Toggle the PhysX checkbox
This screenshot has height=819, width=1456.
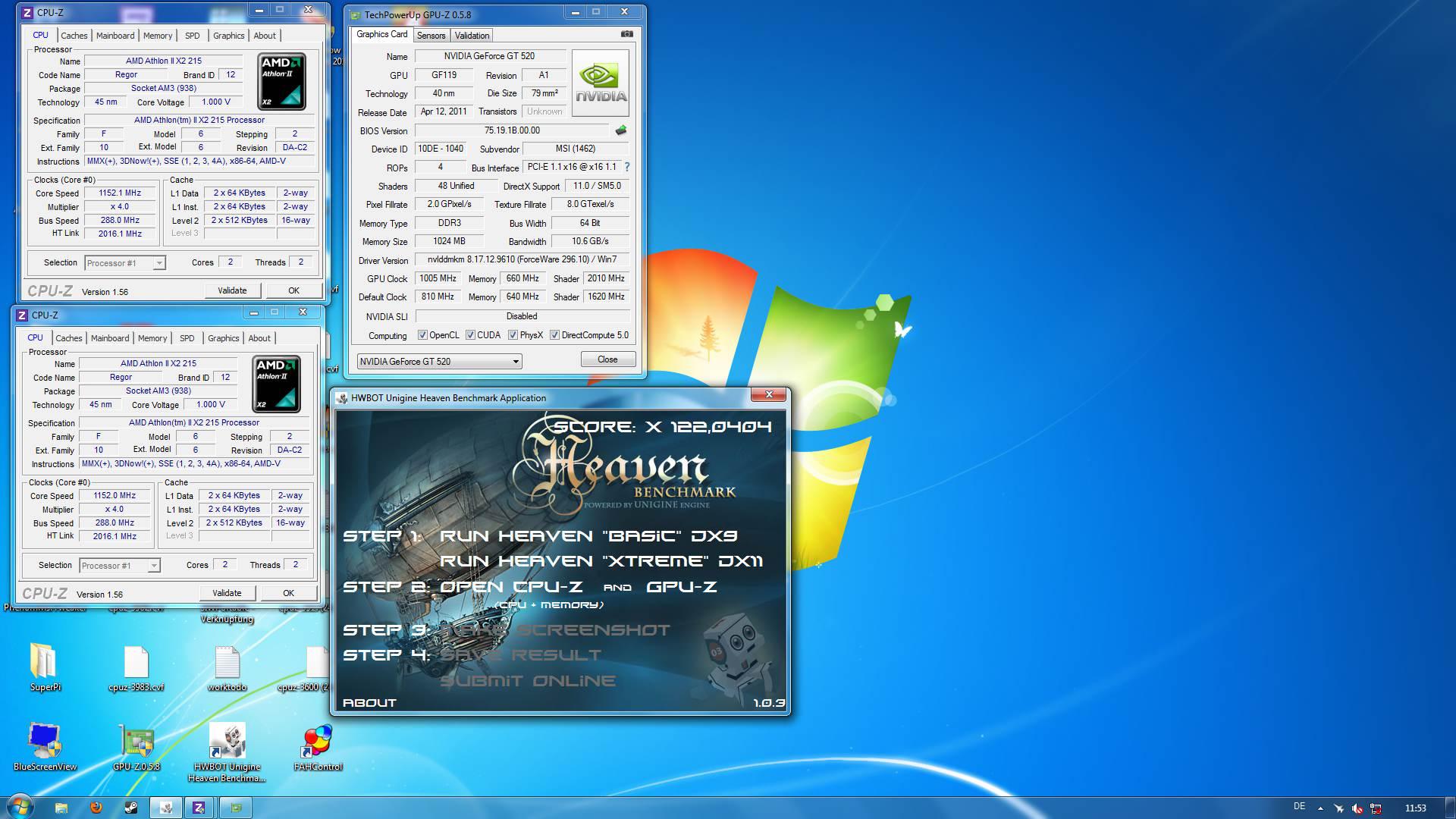pos(513,335)
